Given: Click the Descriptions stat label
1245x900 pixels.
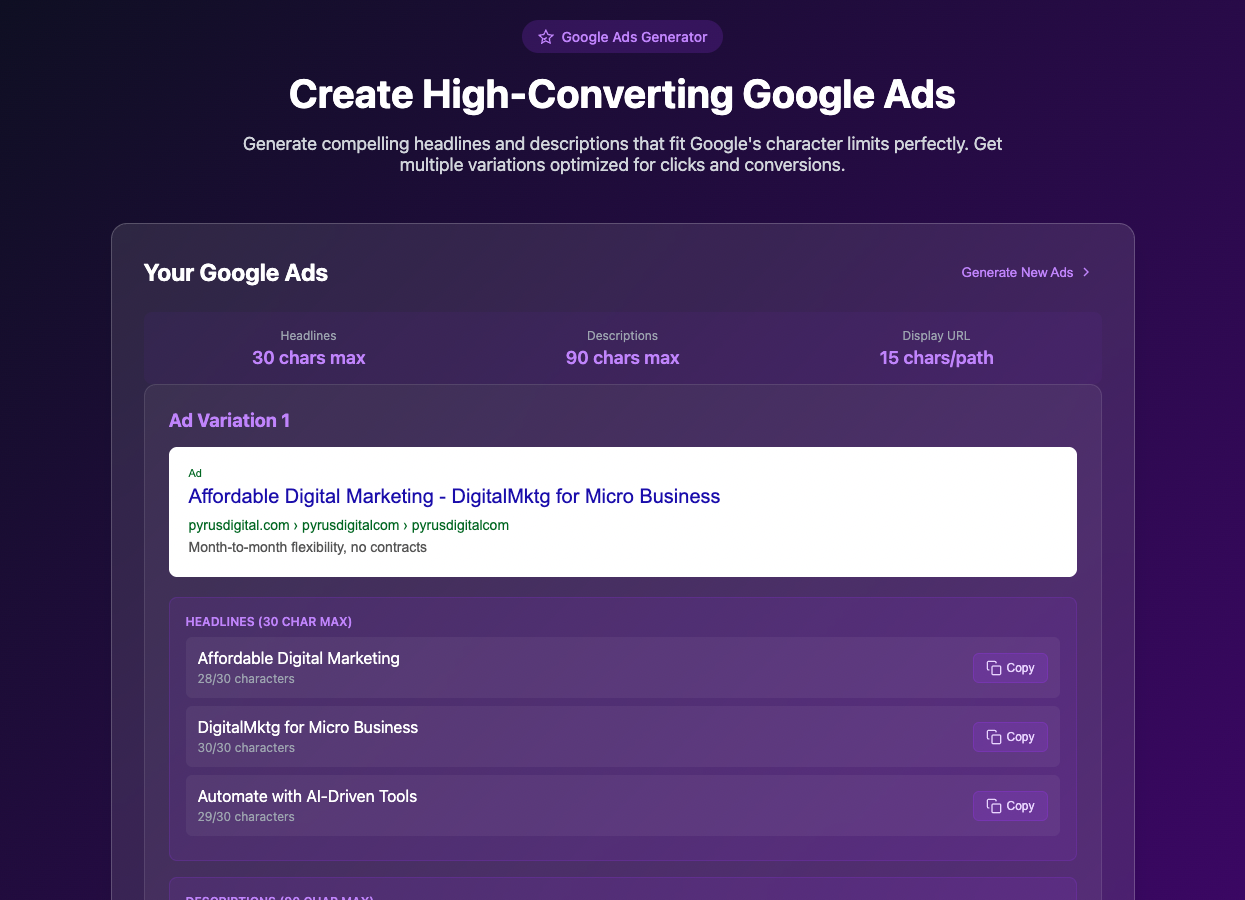Looking at the screenshot, I should tap(622, 336).
